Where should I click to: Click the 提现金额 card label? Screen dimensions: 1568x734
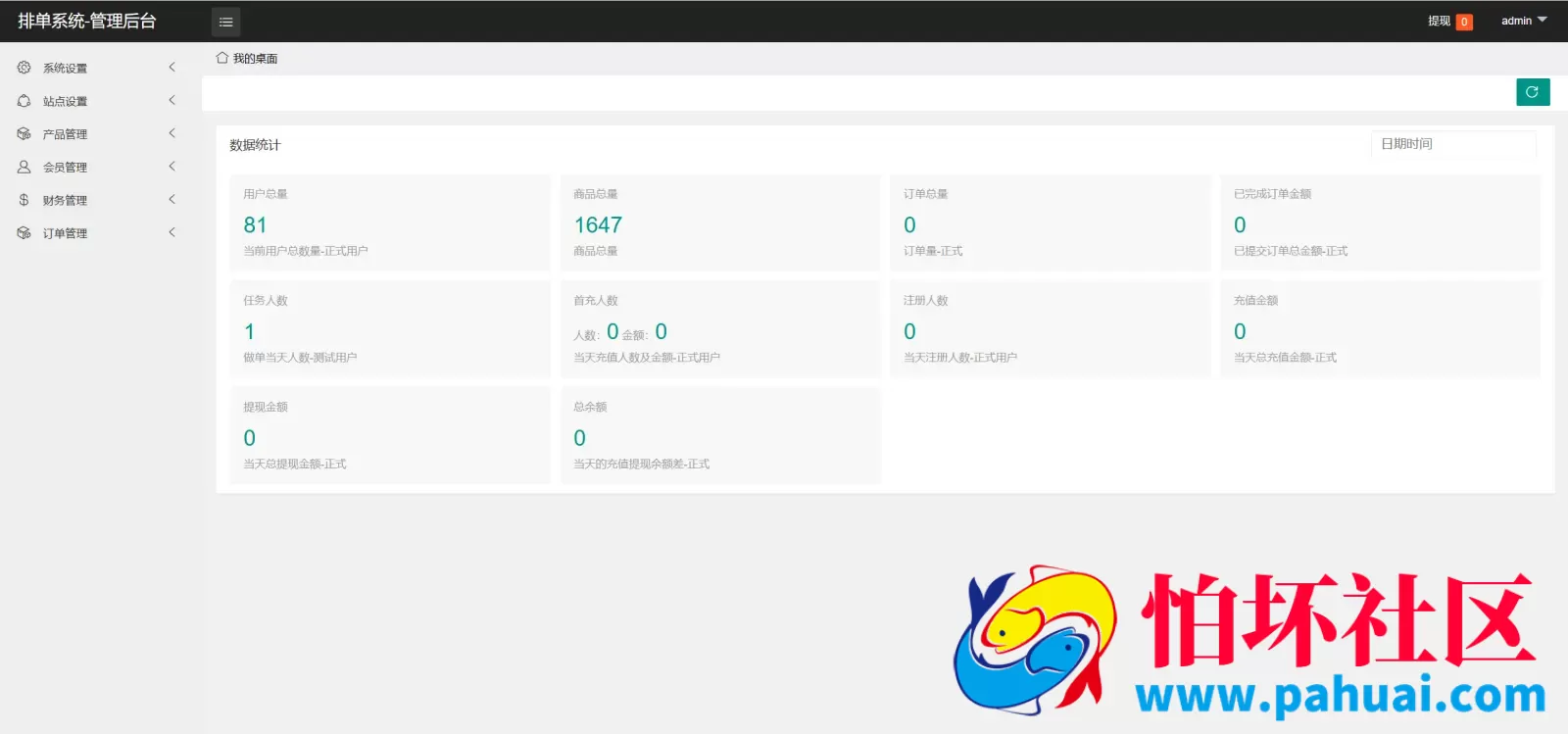265,407
